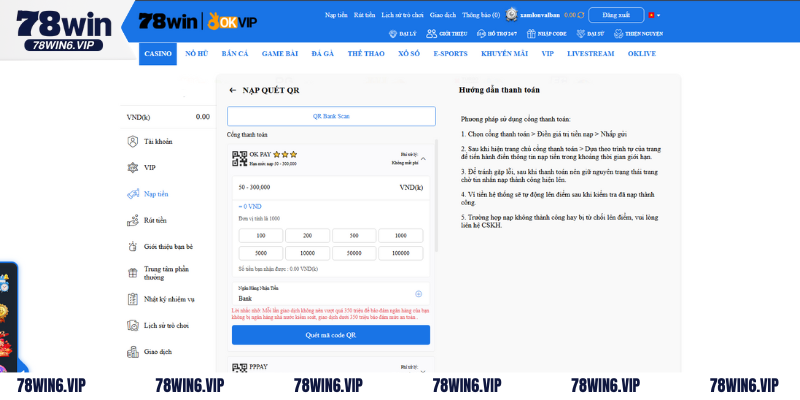Click the Hỗ Trợ 24/7 headset icon

[481, 34]
